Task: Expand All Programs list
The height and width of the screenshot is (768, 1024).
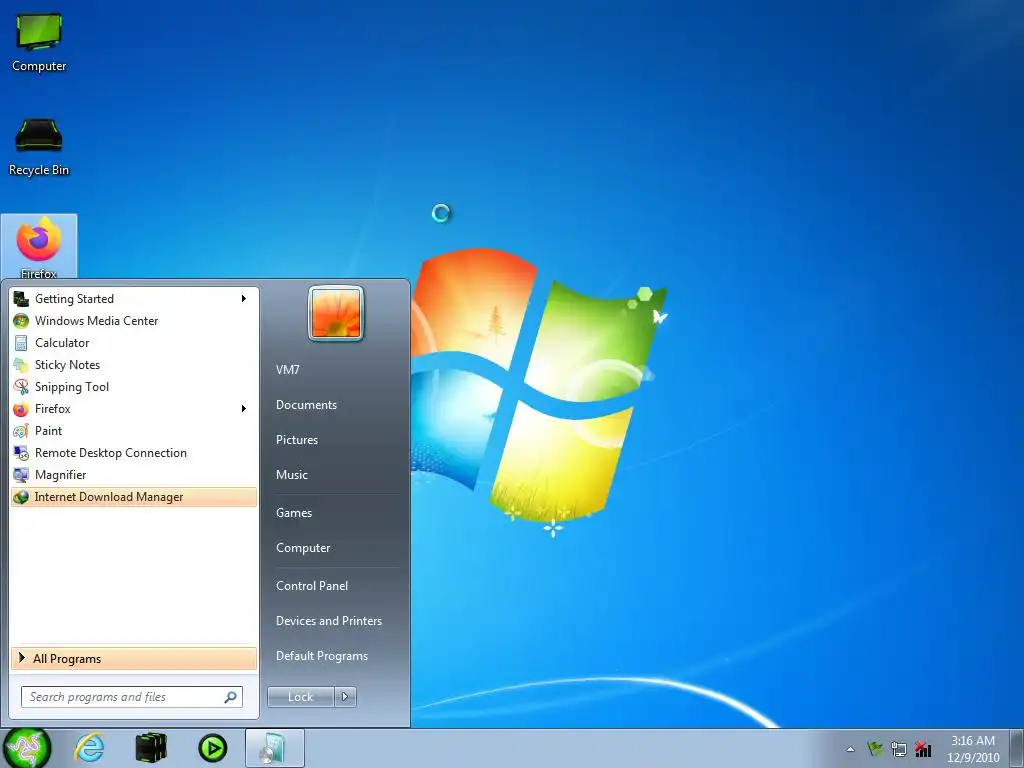Action: pos(134,658)
